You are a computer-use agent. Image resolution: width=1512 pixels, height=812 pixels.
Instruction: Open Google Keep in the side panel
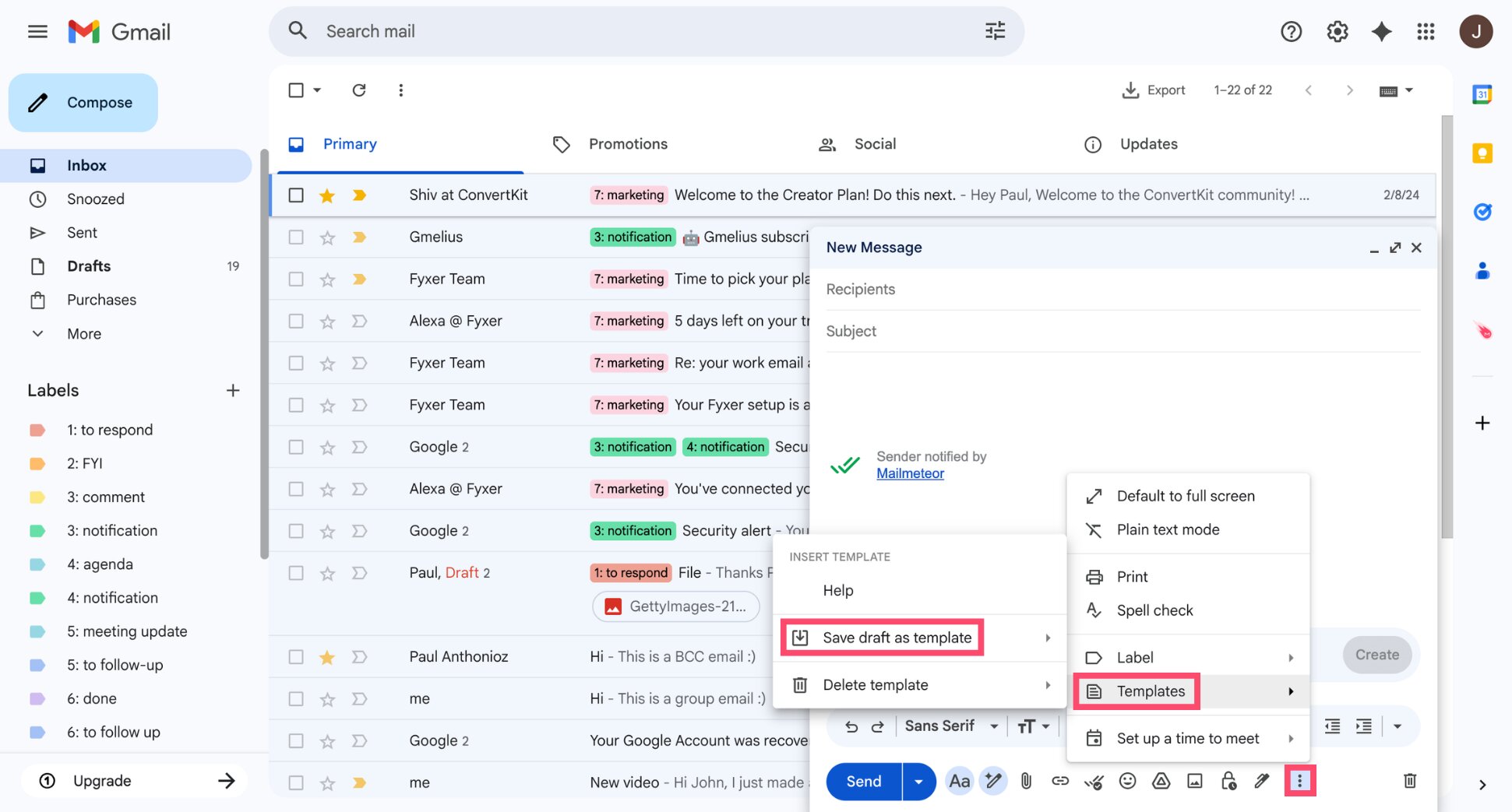1482,153
